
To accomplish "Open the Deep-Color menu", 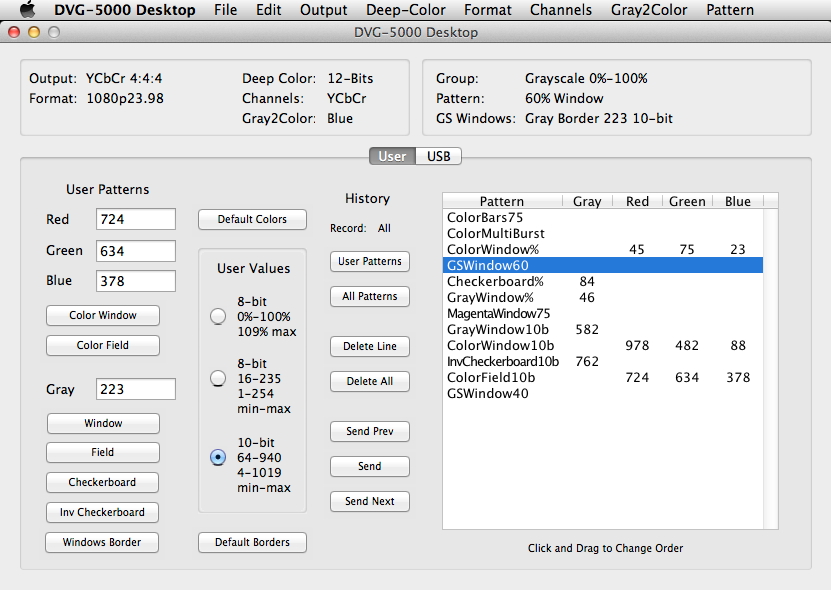I will pyautogui.click(x=406, y=10).
